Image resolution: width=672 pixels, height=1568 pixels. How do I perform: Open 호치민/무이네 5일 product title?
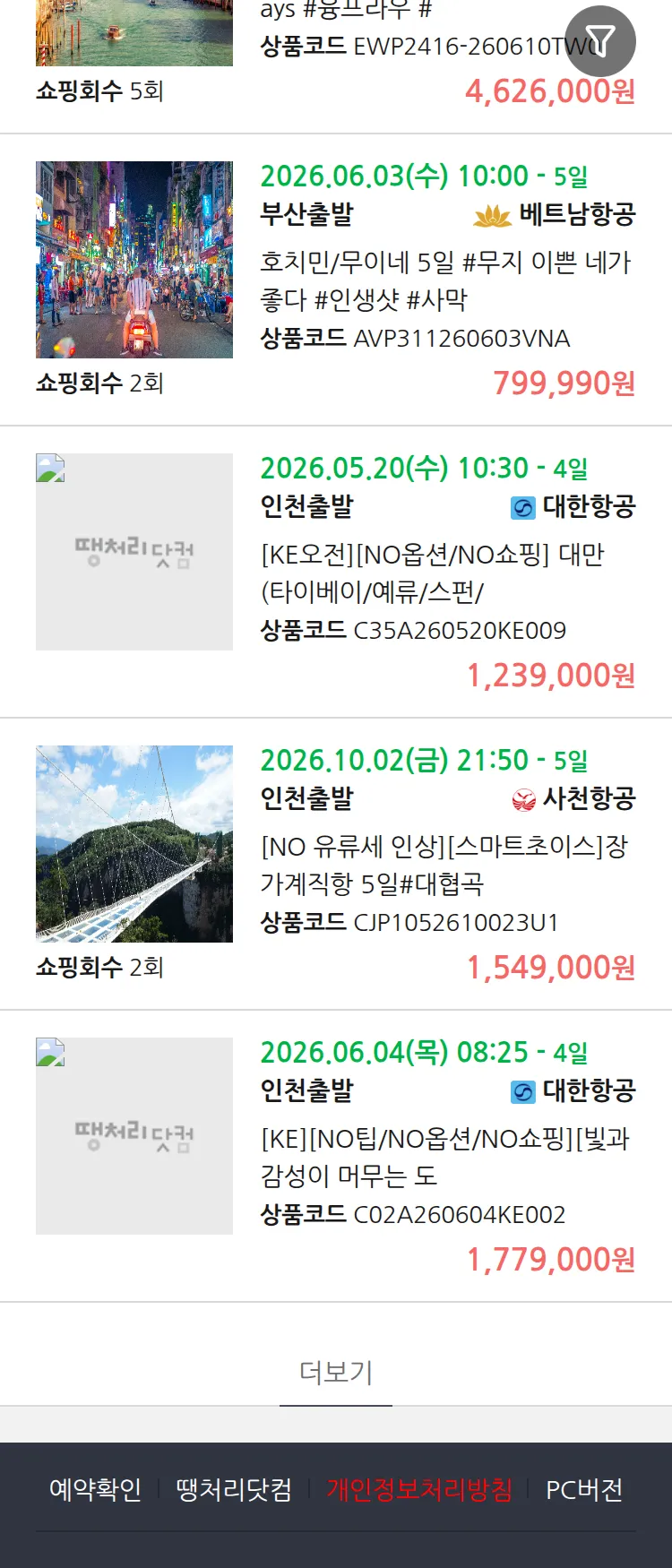coord(446,280)
